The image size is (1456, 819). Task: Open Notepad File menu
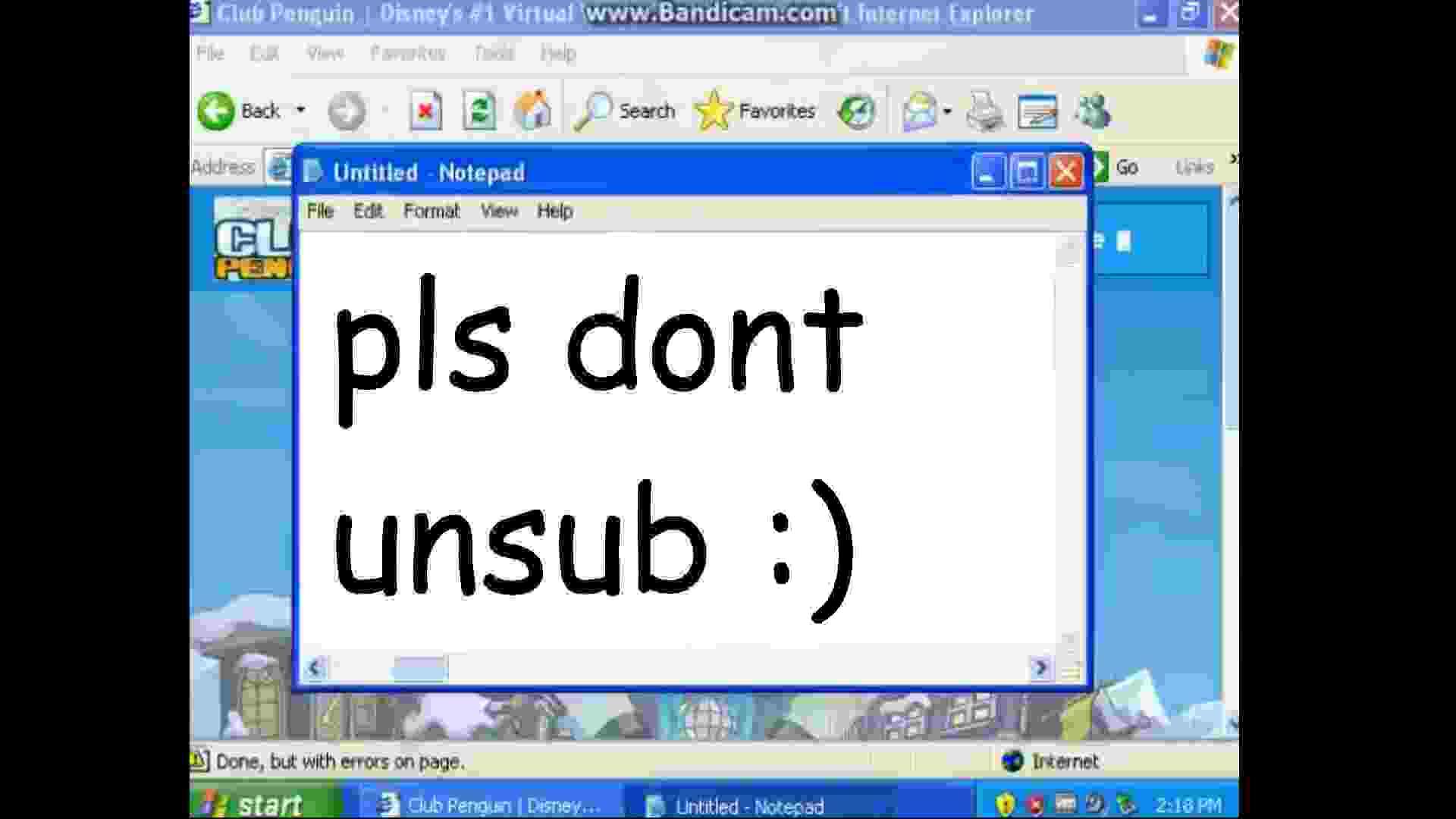click(x=320, y=211)
